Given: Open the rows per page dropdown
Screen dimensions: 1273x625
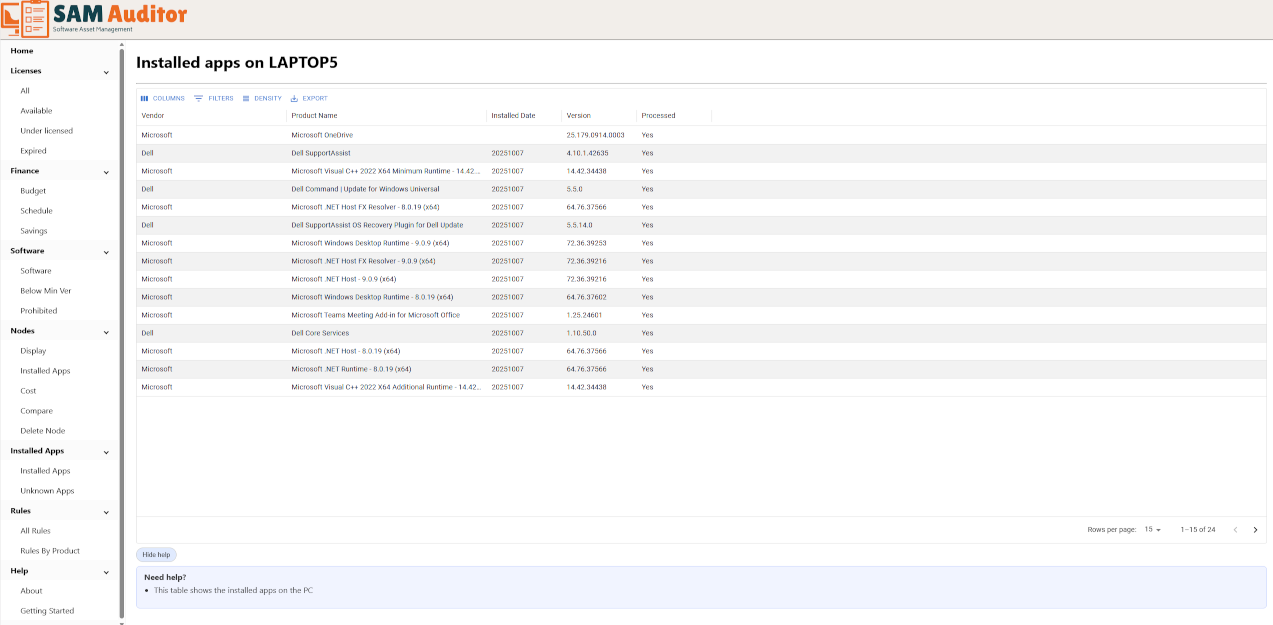Looking at the screenshot, I should click(x=1152, y=529).
